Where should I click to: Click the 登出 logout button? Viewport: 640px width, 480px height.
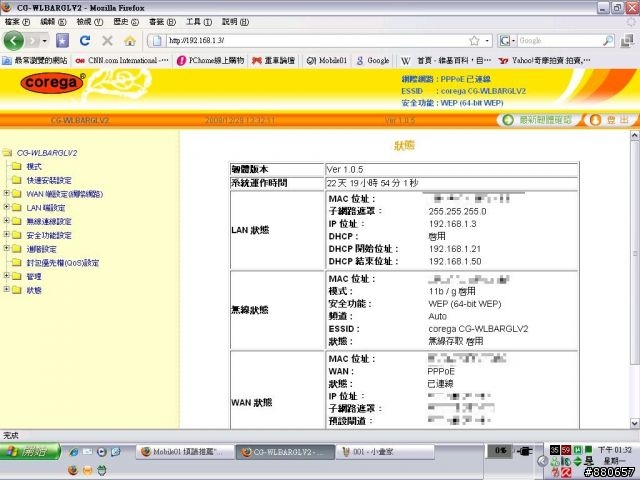click(611, 120)
